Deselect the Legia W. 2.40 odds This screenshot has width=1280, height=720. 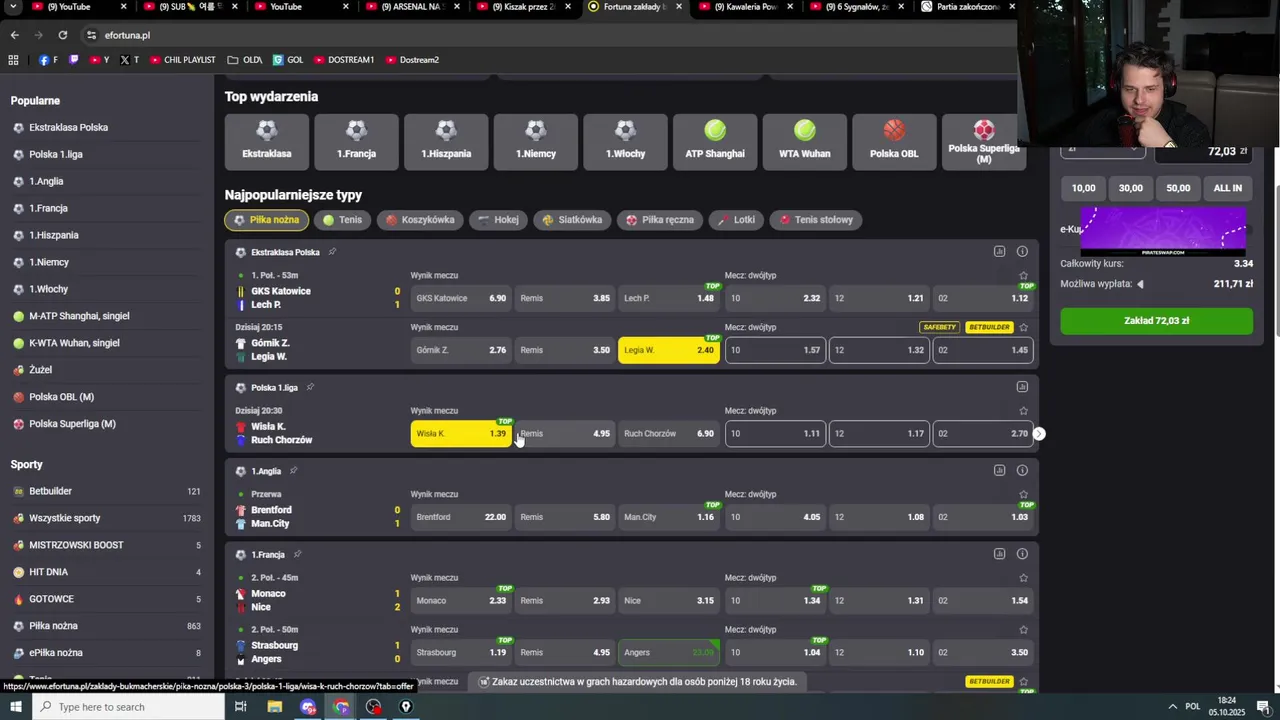(668, 350)
